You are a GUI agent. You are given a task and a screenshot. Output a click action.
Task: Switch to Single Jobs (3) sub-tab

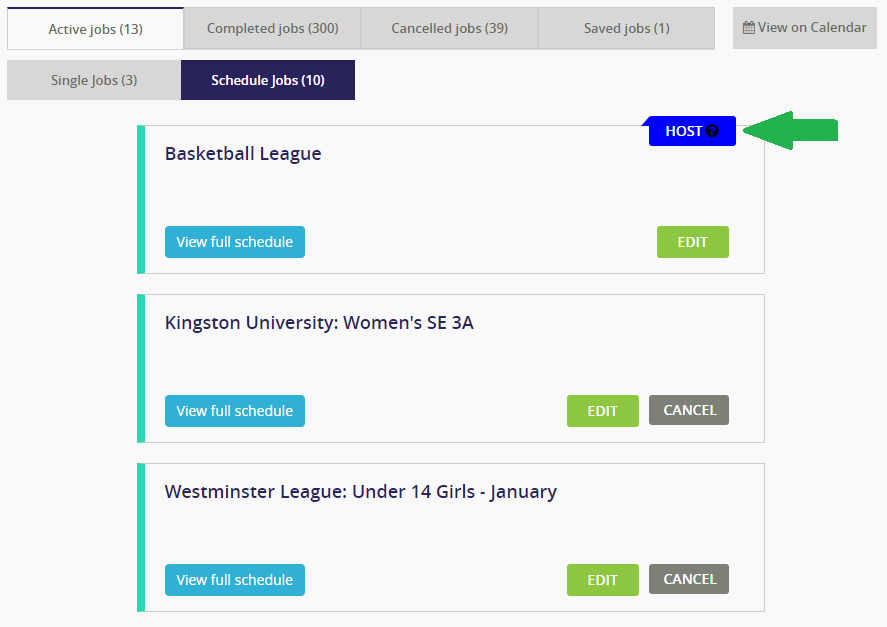pyautogui.click(x=94, y=80)
